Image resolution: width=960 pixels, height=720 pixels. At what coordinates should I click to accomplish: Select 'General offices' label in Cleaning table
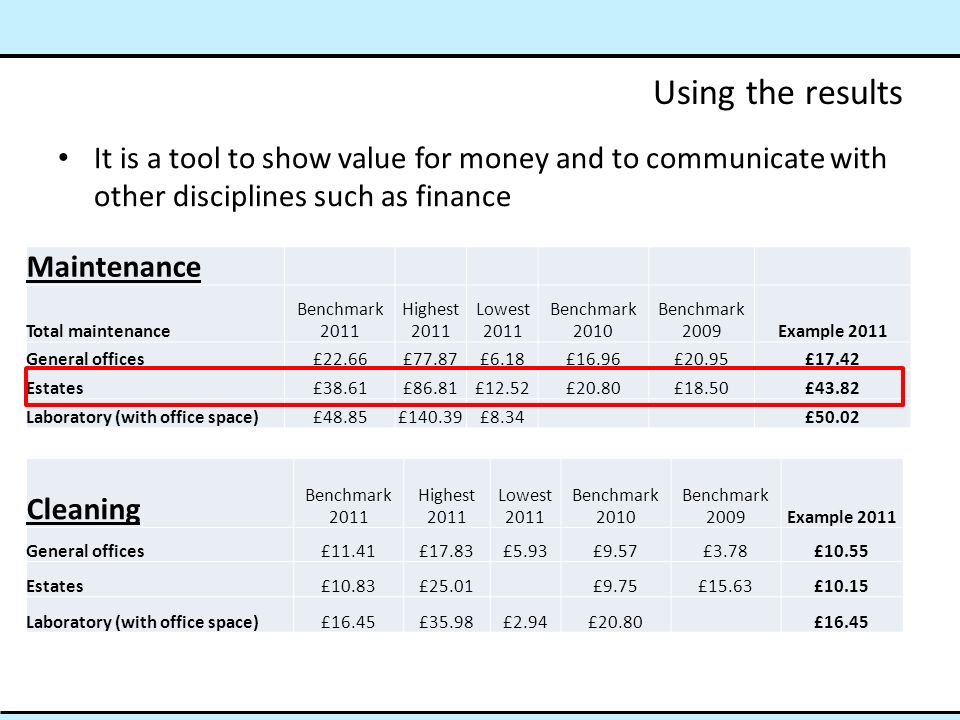pyautogui.click(x=85, y=551)
